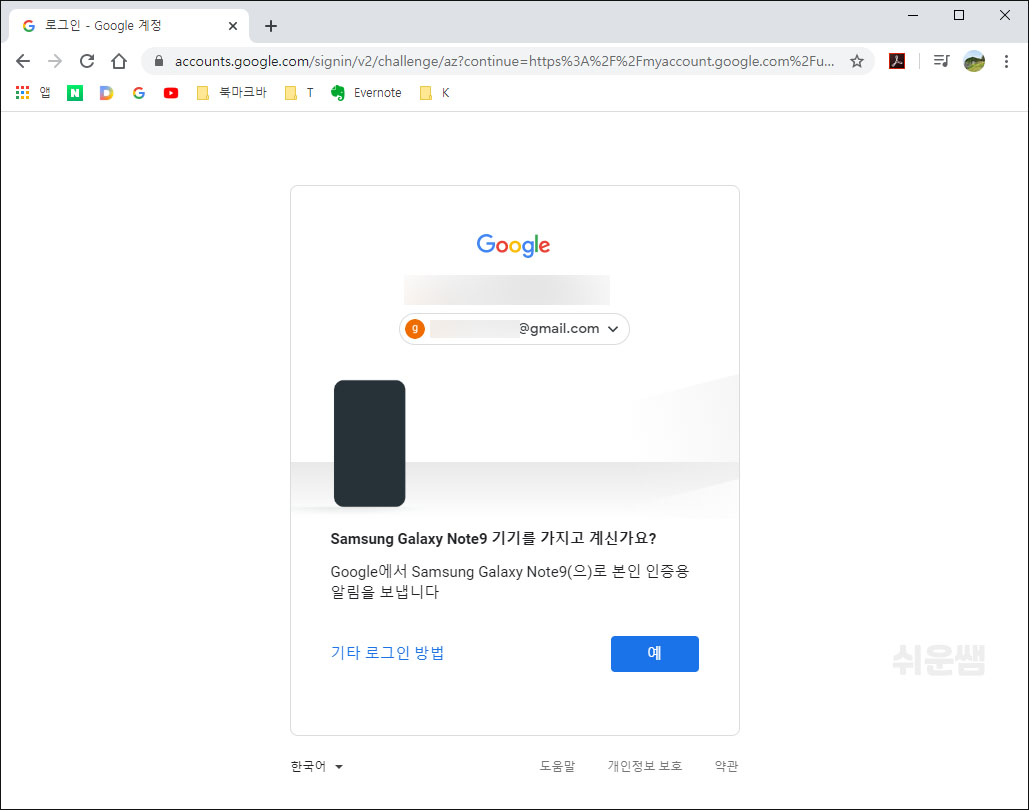Expand the gmail.com account switcher dropdown
The image size is (1029, 810).
[514, 329]
